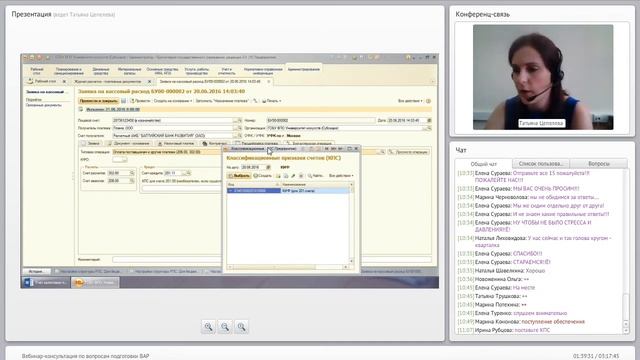Click История button in the bottom panel
This screenshot has width=640, height=360.
tap(36, 271)
